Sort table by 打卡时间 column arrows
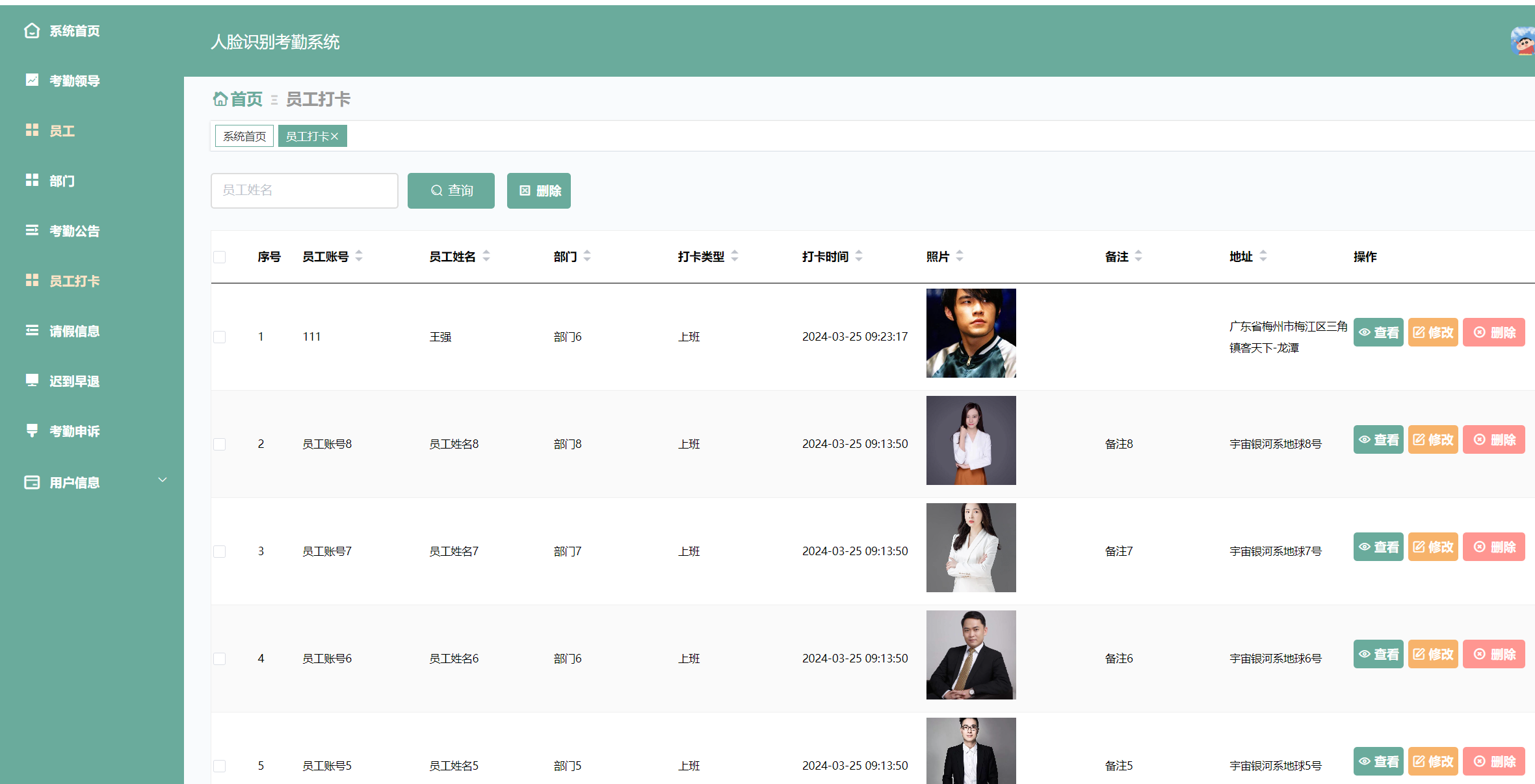This screenshot has height=784, width=1535. click(x=859, y=256)
